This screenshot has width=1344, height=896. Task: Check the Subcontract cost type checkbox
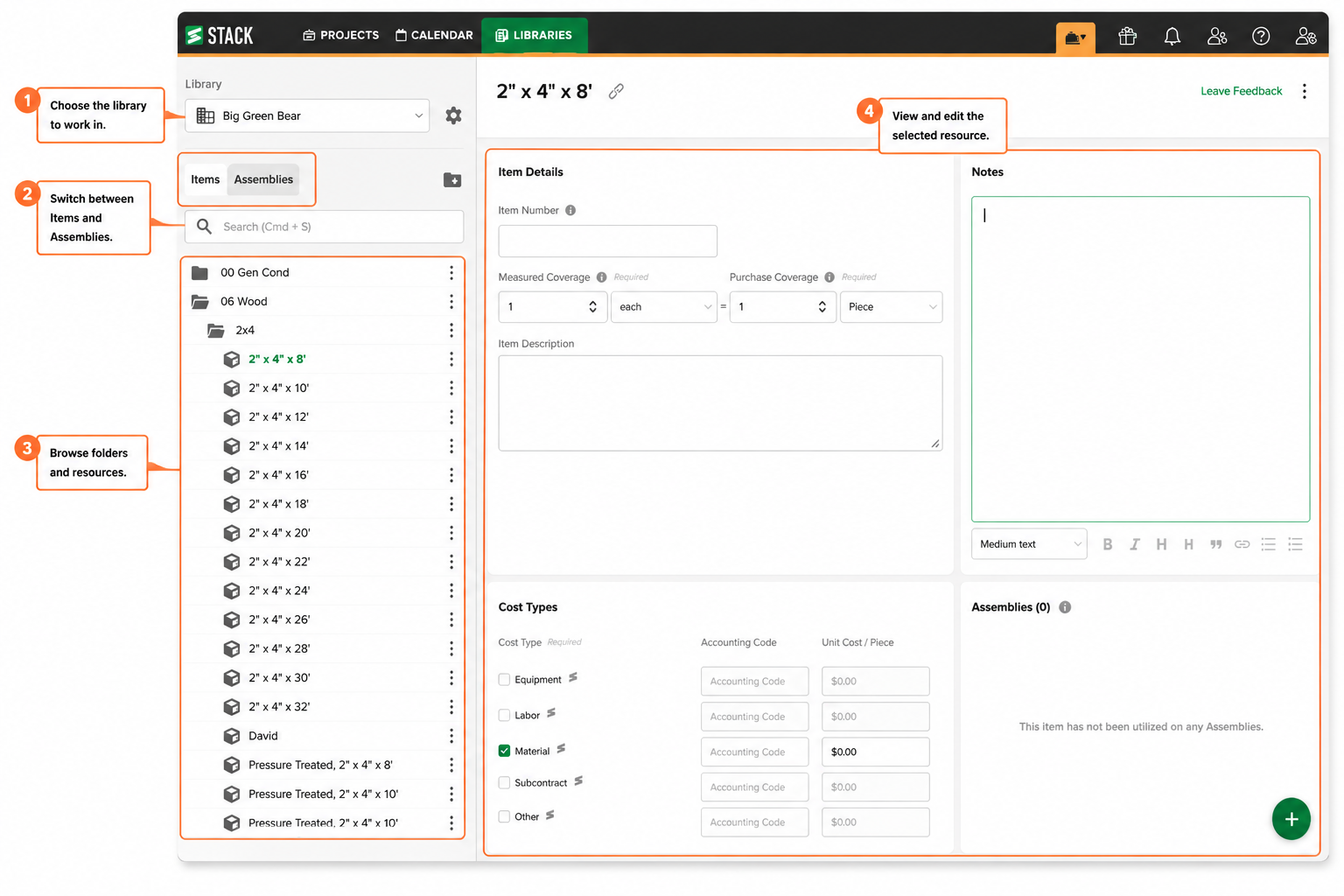[x=504, y=782]
